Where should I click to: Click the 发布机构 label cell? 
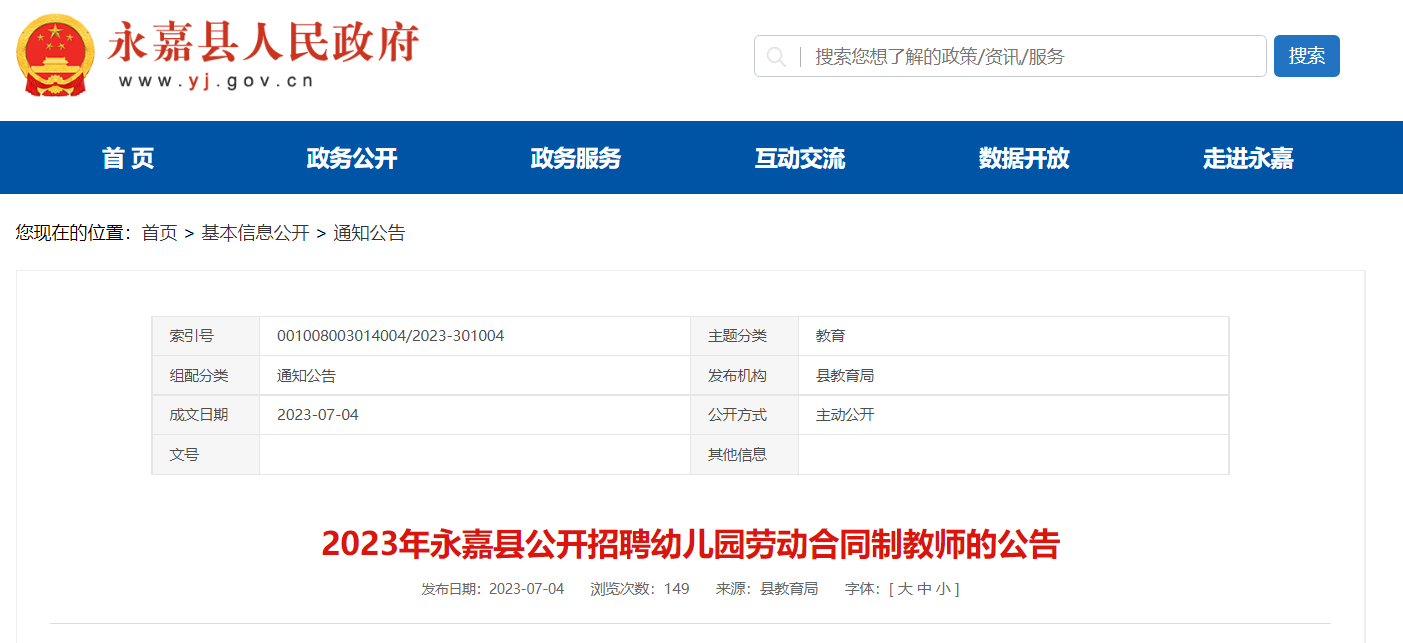coord(745,376)
